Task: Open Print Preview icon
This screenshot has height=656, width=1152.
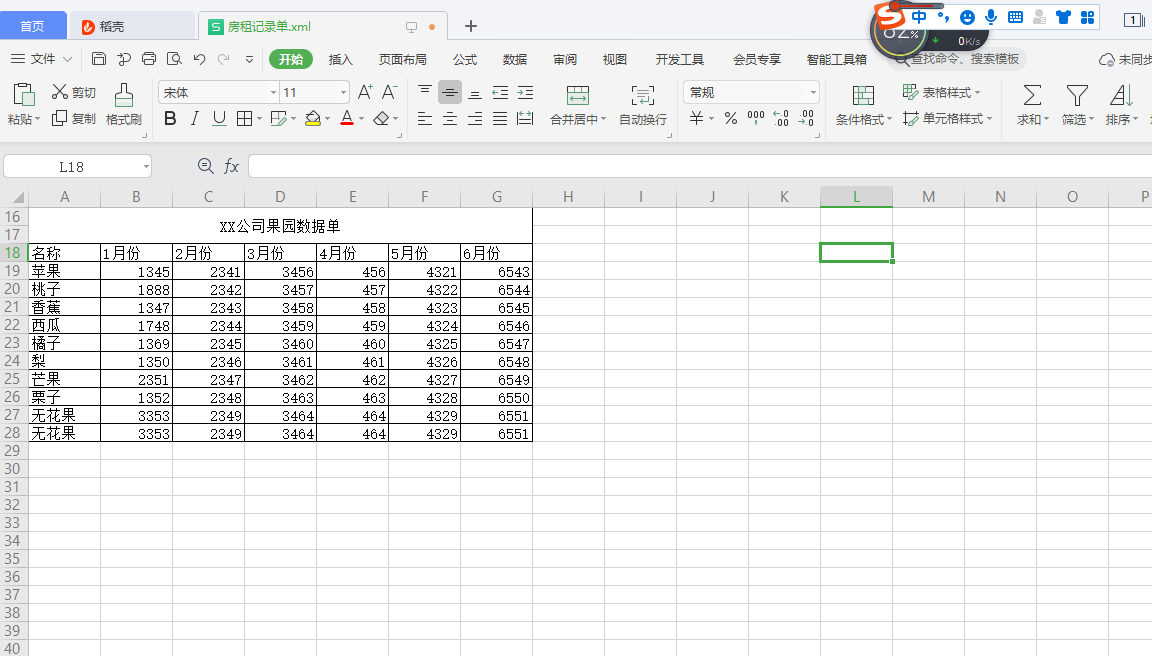Action: [174, 59]
